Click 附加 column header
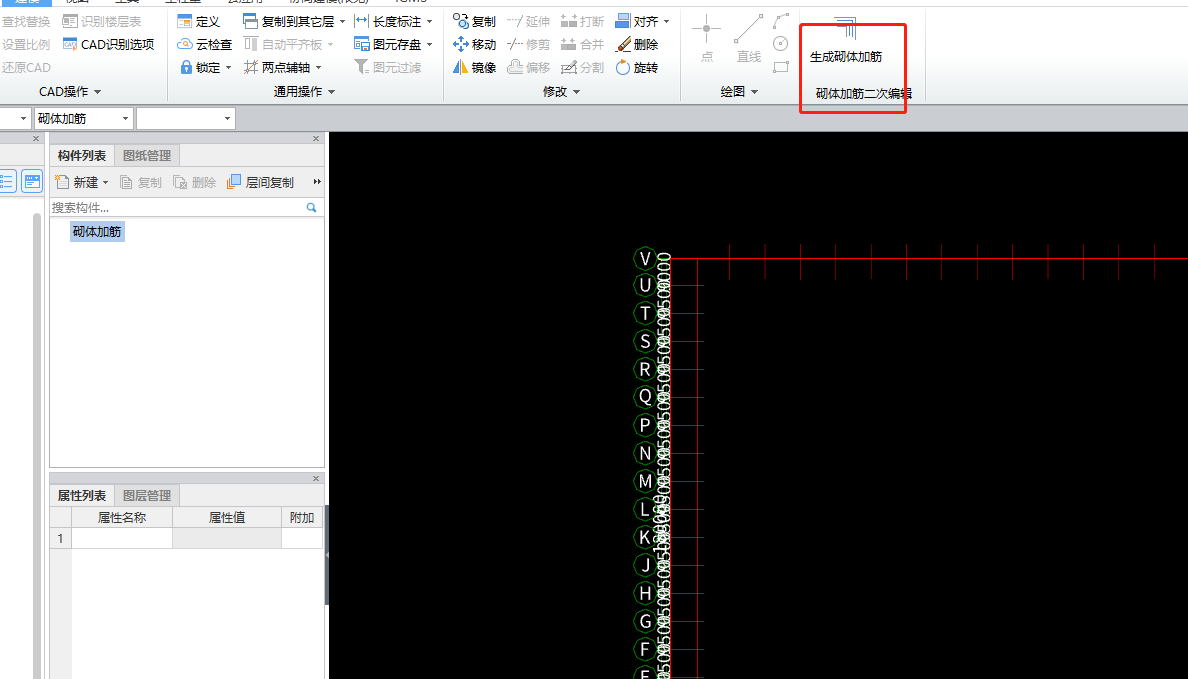This screenshot has width=1188, height=679. (302, 518)
